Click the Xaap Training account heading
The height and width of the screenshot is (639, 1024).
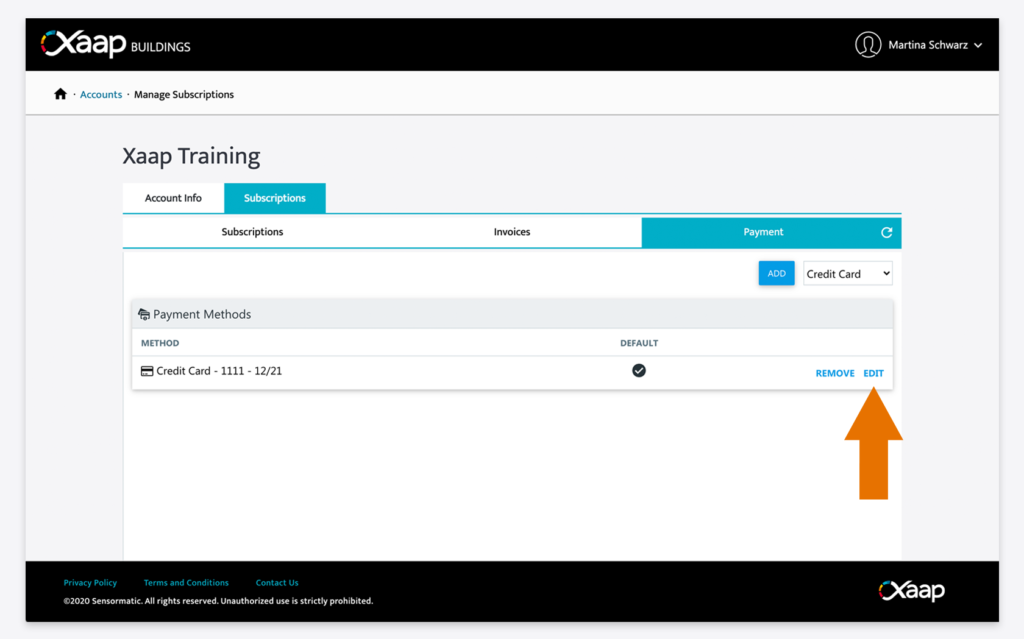(x=191, y=156)
